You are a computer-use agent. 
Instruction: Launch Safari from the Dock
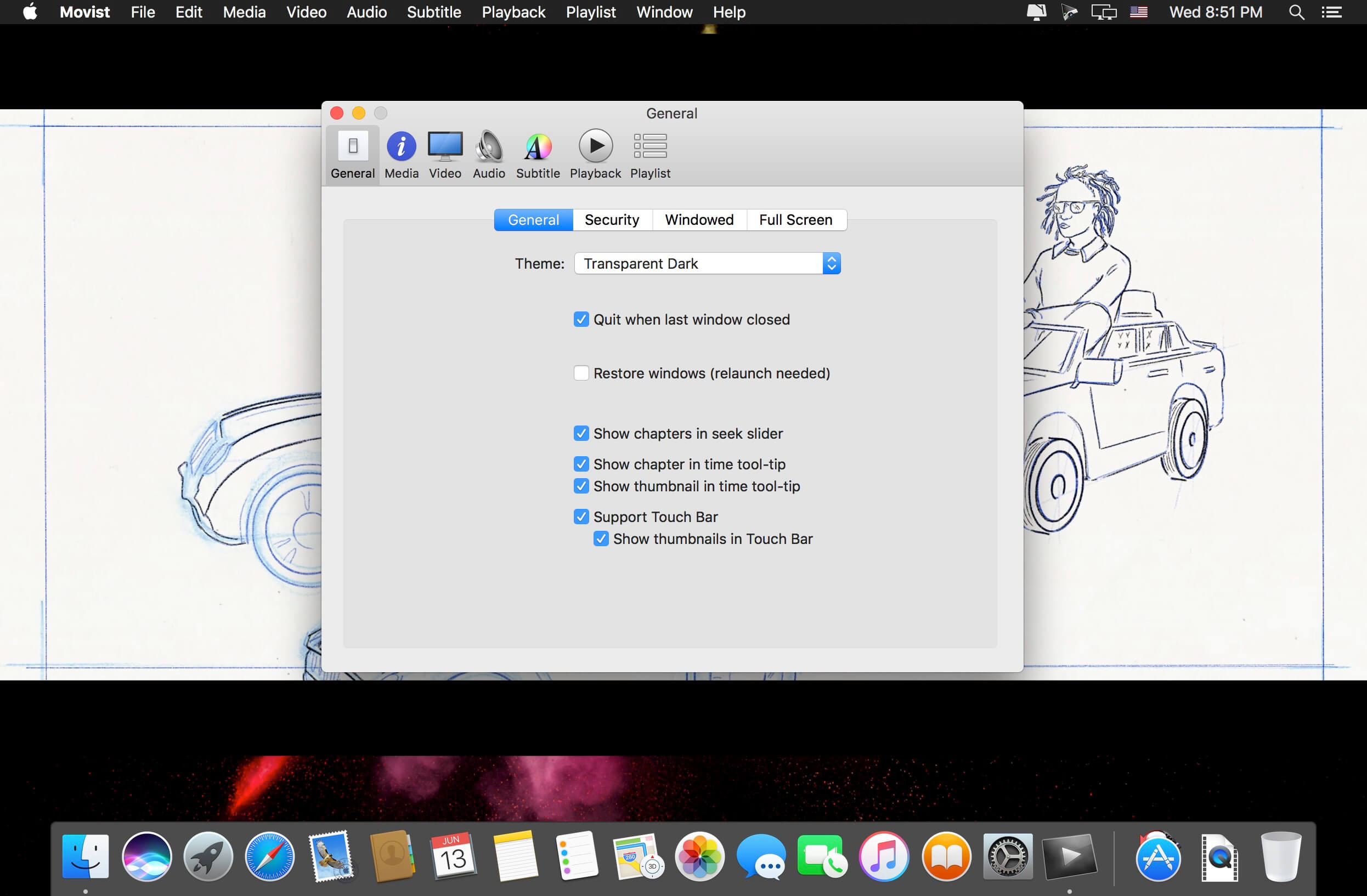point(269,856)
